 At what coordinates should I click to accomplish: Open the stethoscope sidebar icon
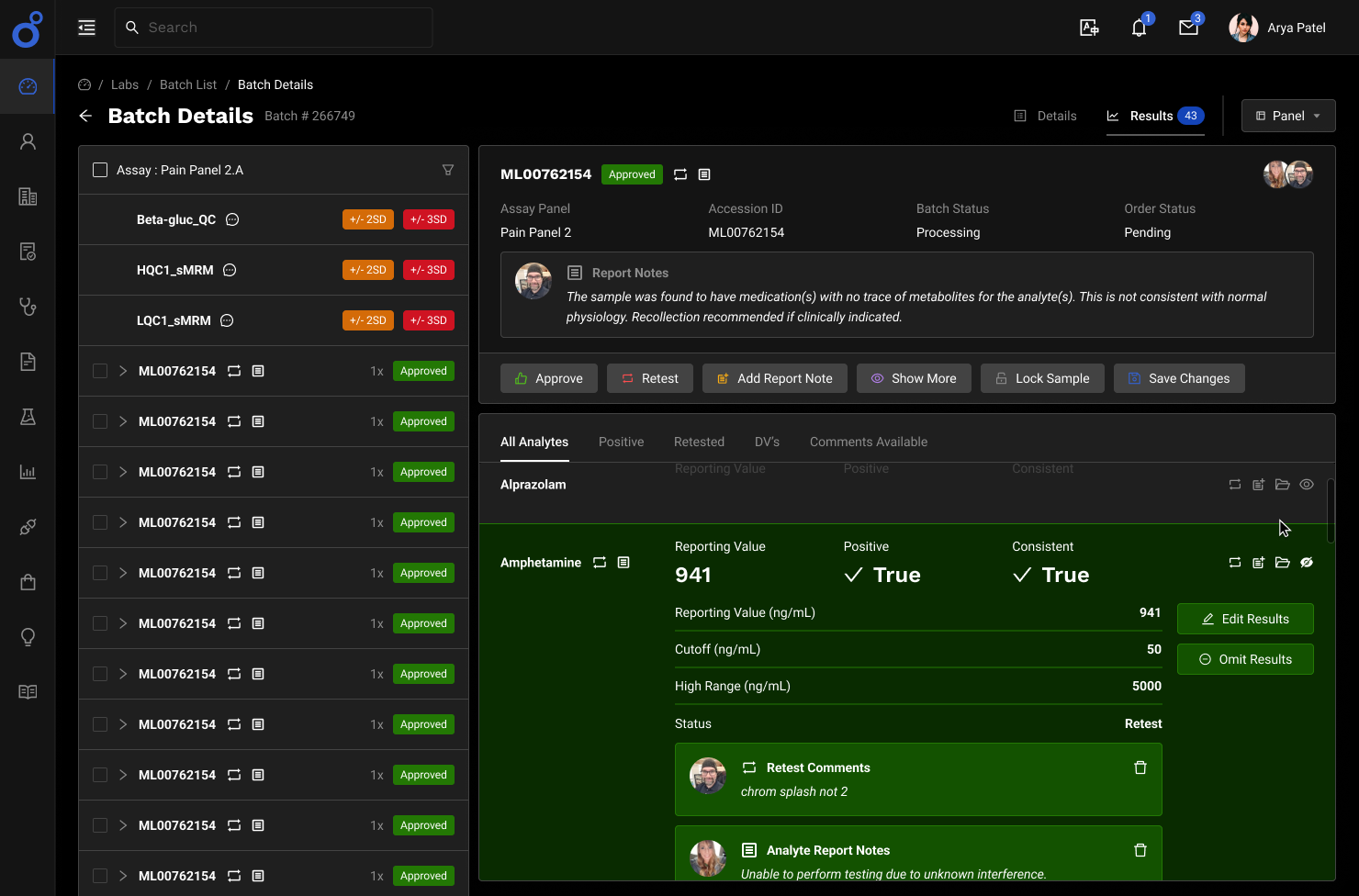[28, 307]
